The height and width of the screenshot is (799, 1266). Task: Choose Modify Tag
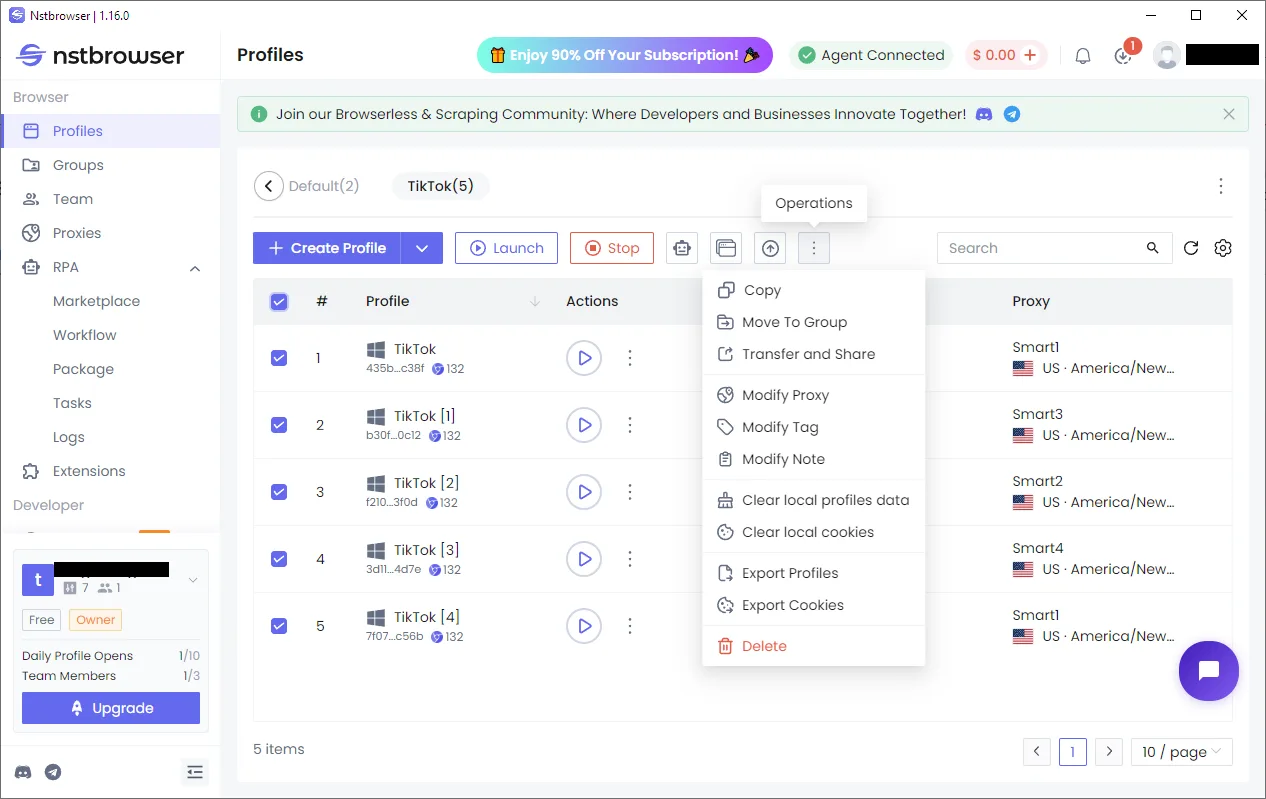[x=813, y=427]
